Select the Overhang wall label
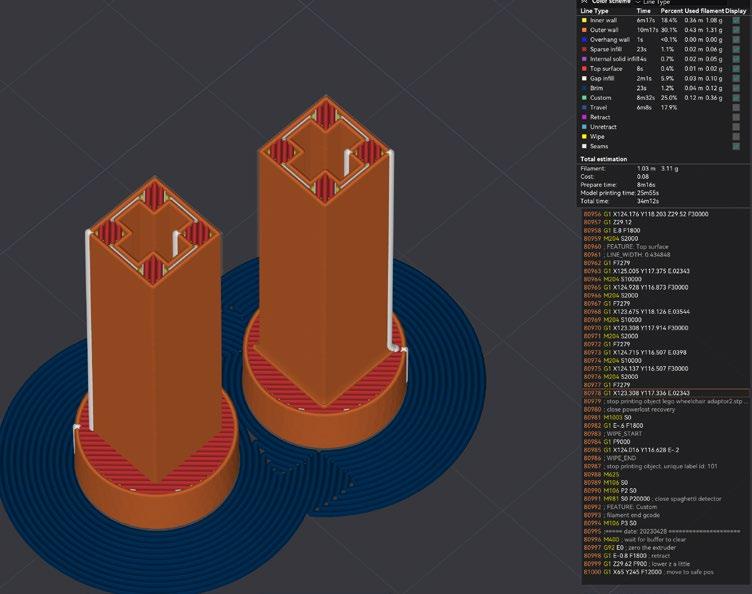Screen dimensions: 752x594 tap(610, 40)
